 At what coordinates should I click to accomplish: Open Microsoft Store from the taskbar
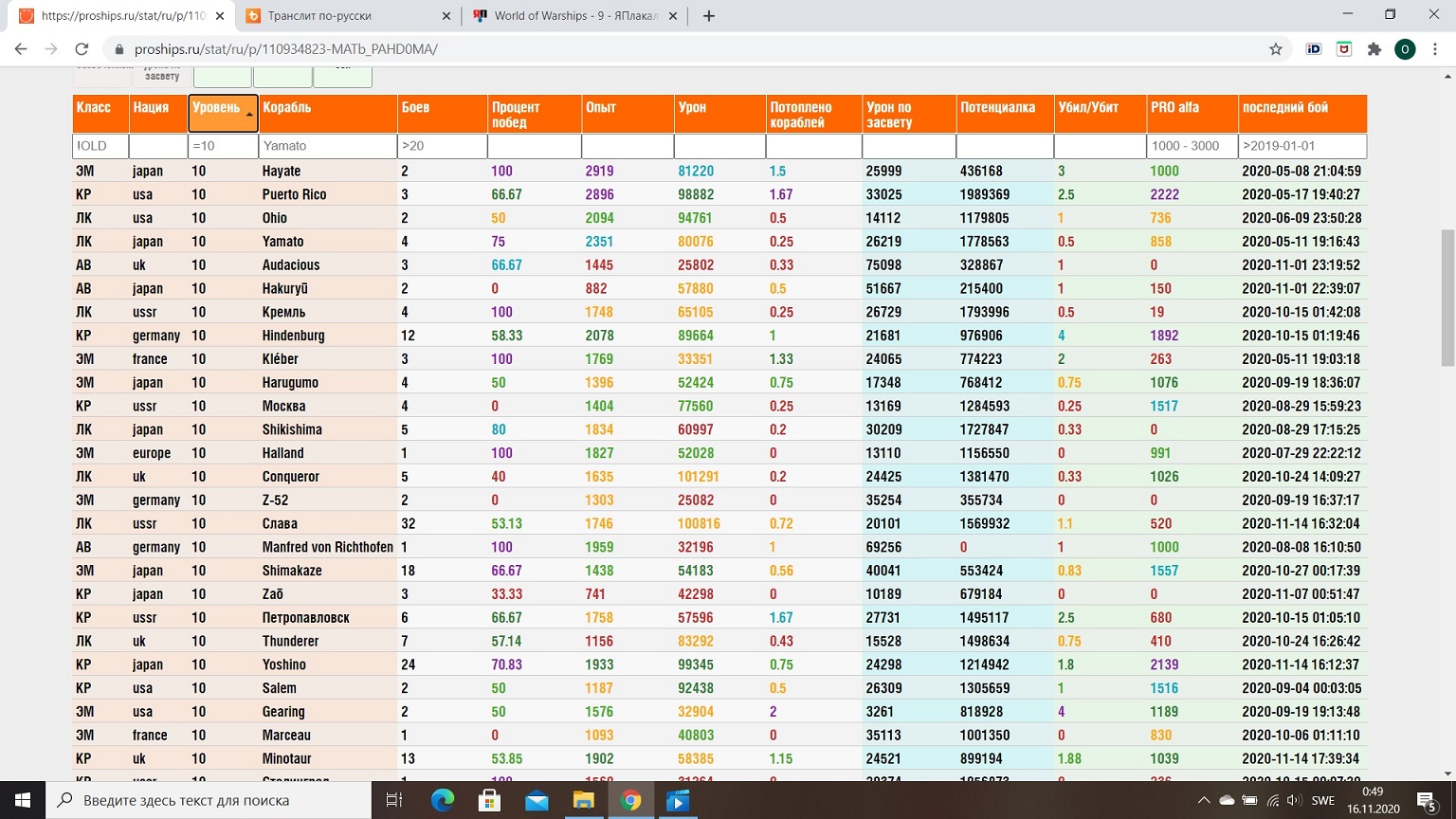pyautogui.click(x=489, y=800)
